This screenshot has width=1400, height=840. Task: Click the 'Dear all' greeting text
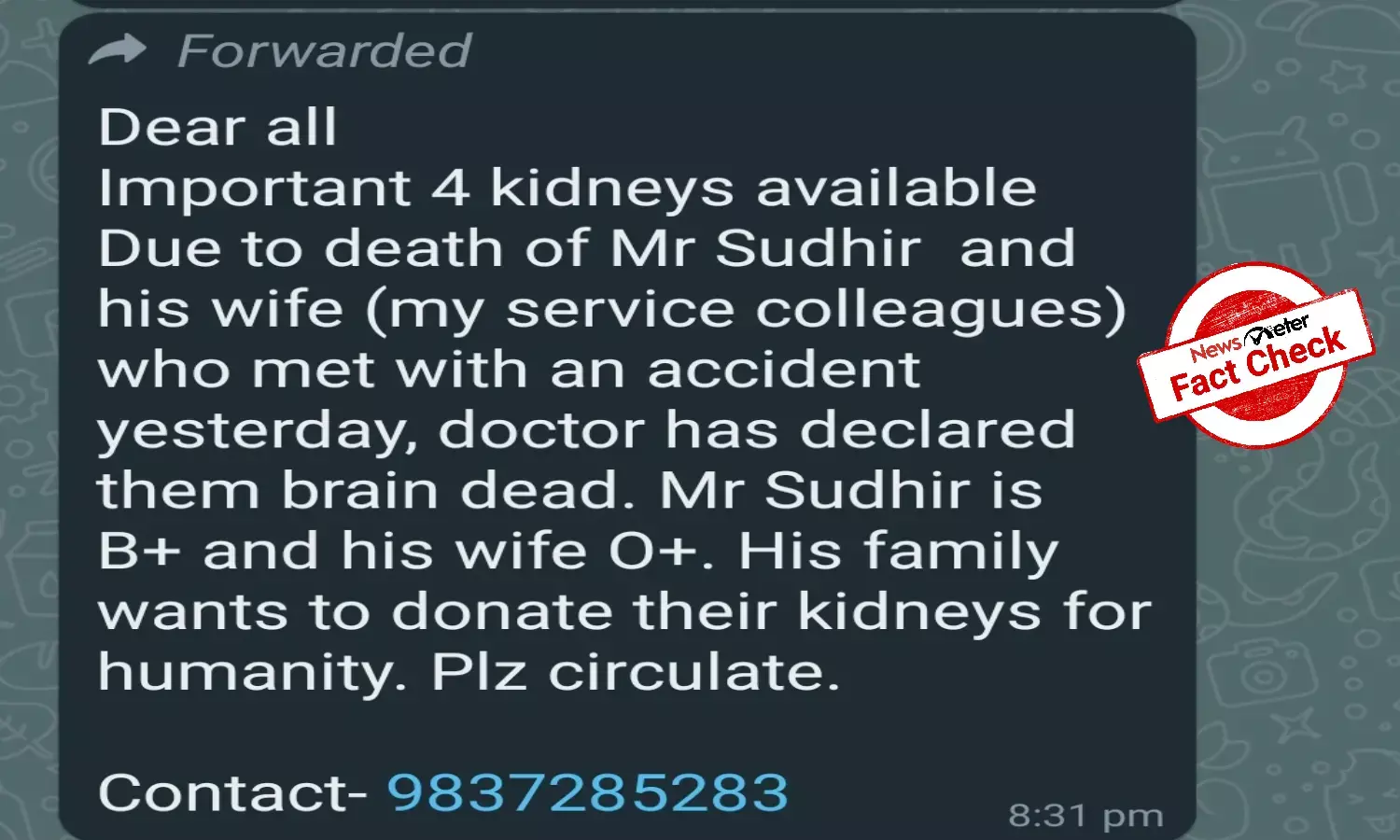pyautogui.click(x=217, y=126)
